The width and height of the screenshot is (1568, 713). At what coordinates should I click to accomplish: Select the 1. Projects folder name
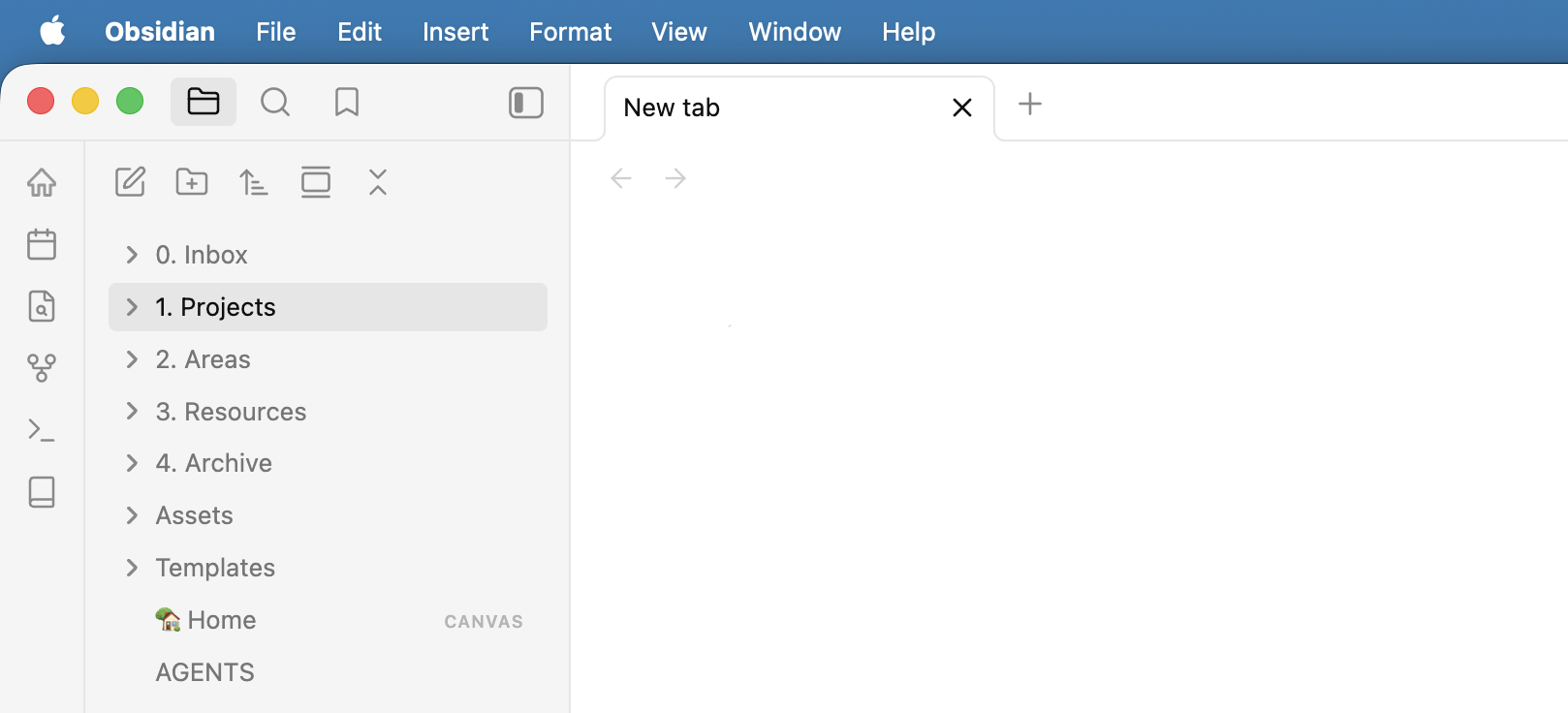click(215, 307)
